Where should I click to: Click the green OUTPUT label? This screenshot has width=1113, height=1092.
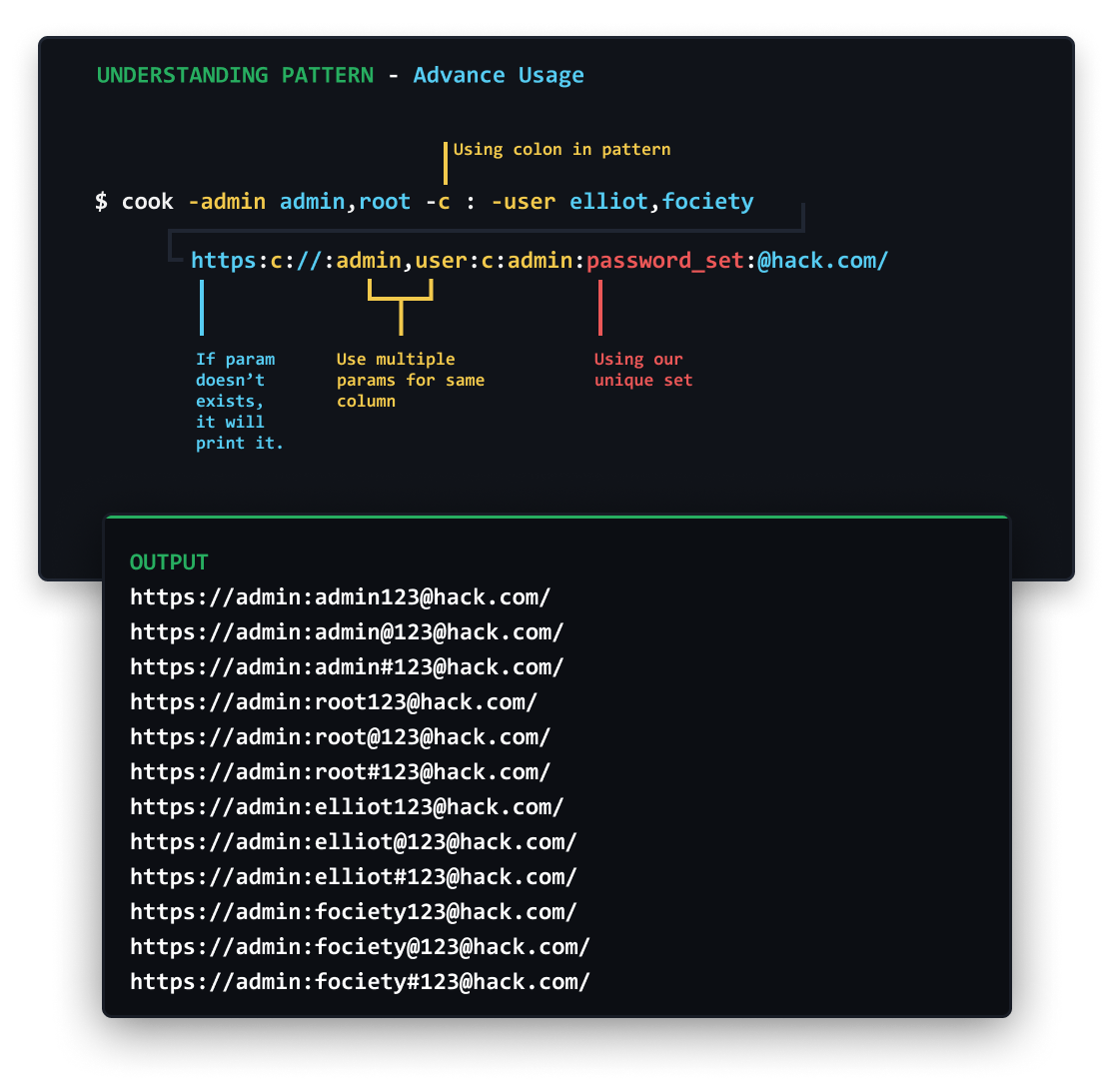pyautogui.click(x=169, y=562)
